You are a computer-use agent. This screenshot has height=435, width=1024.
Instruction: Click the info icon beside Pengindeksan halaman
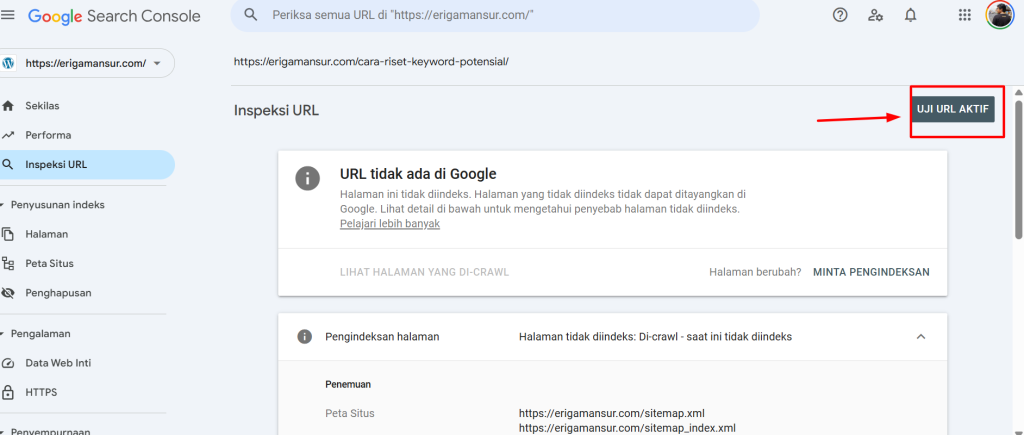point(304,337)
